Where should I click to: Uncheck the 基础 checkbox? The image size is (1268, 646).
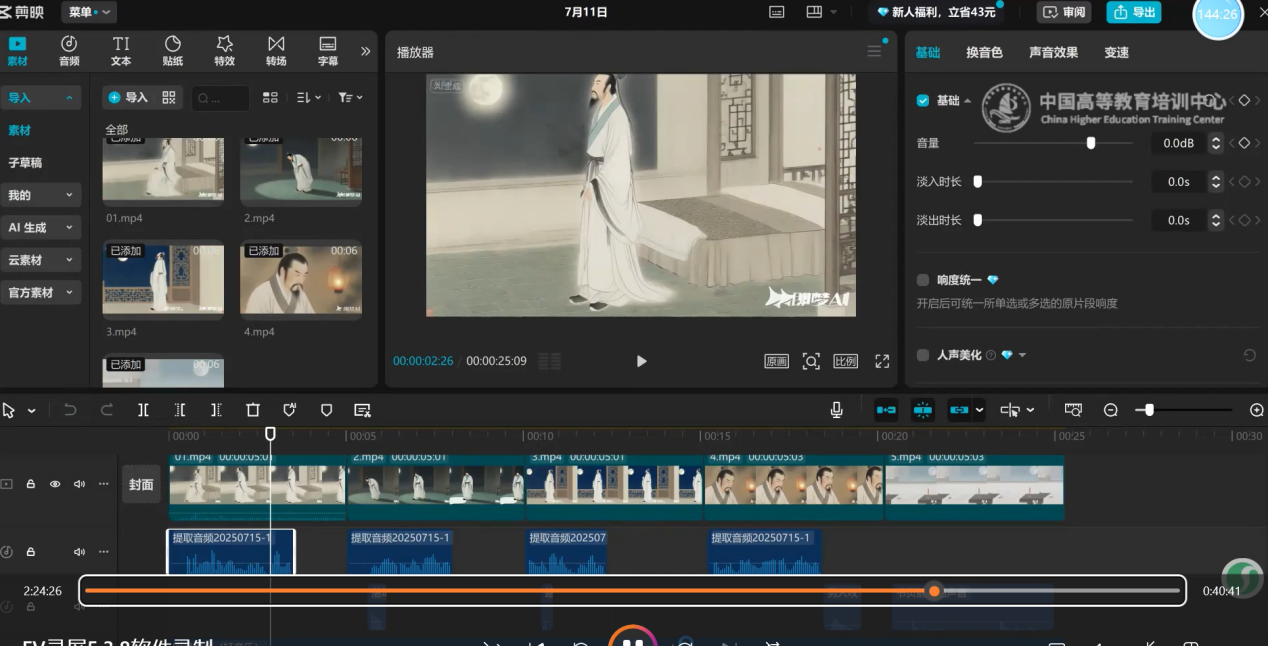point(923,100)
